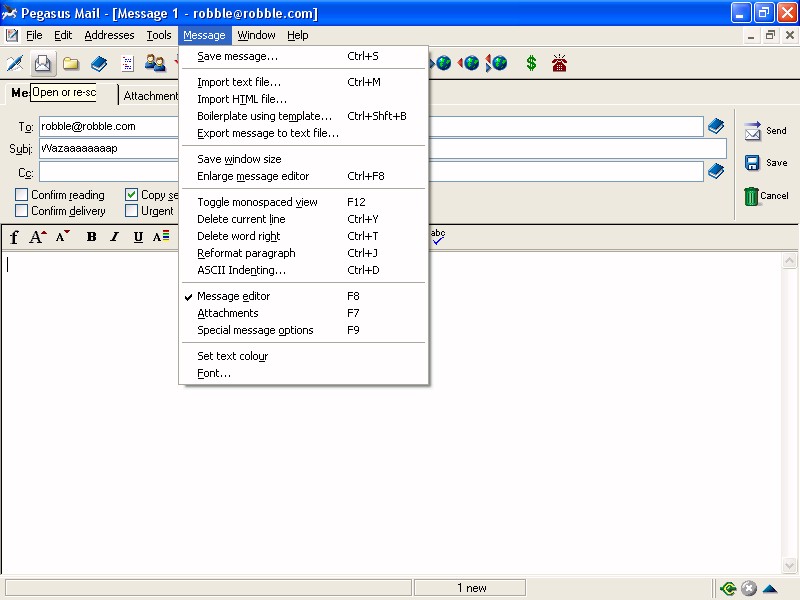Click the grey round X status bar icon

click(x=749, y=589)
